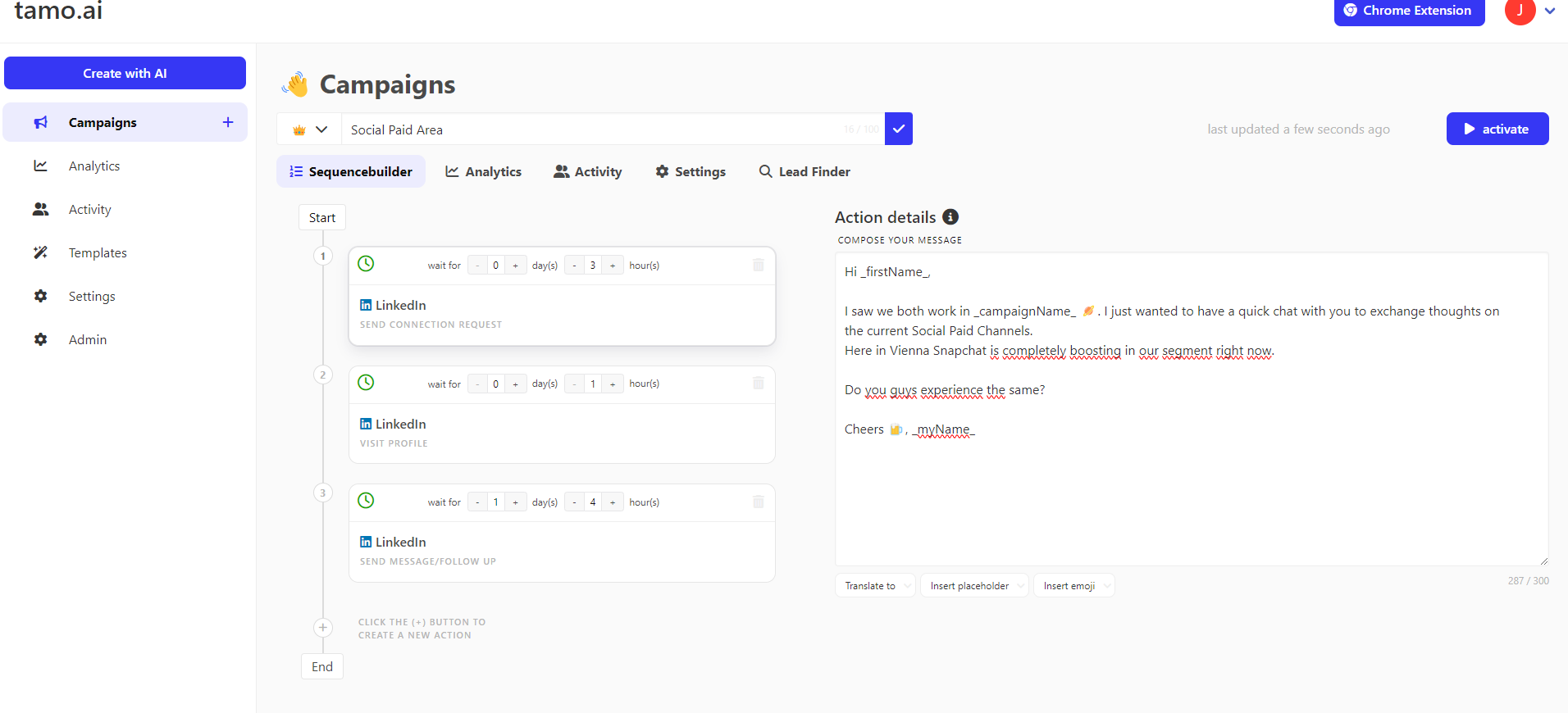The height and width of the screenshot is (713, 1568).
Task: Decrease hours in step 1 wait
Action: coord(574,266)
